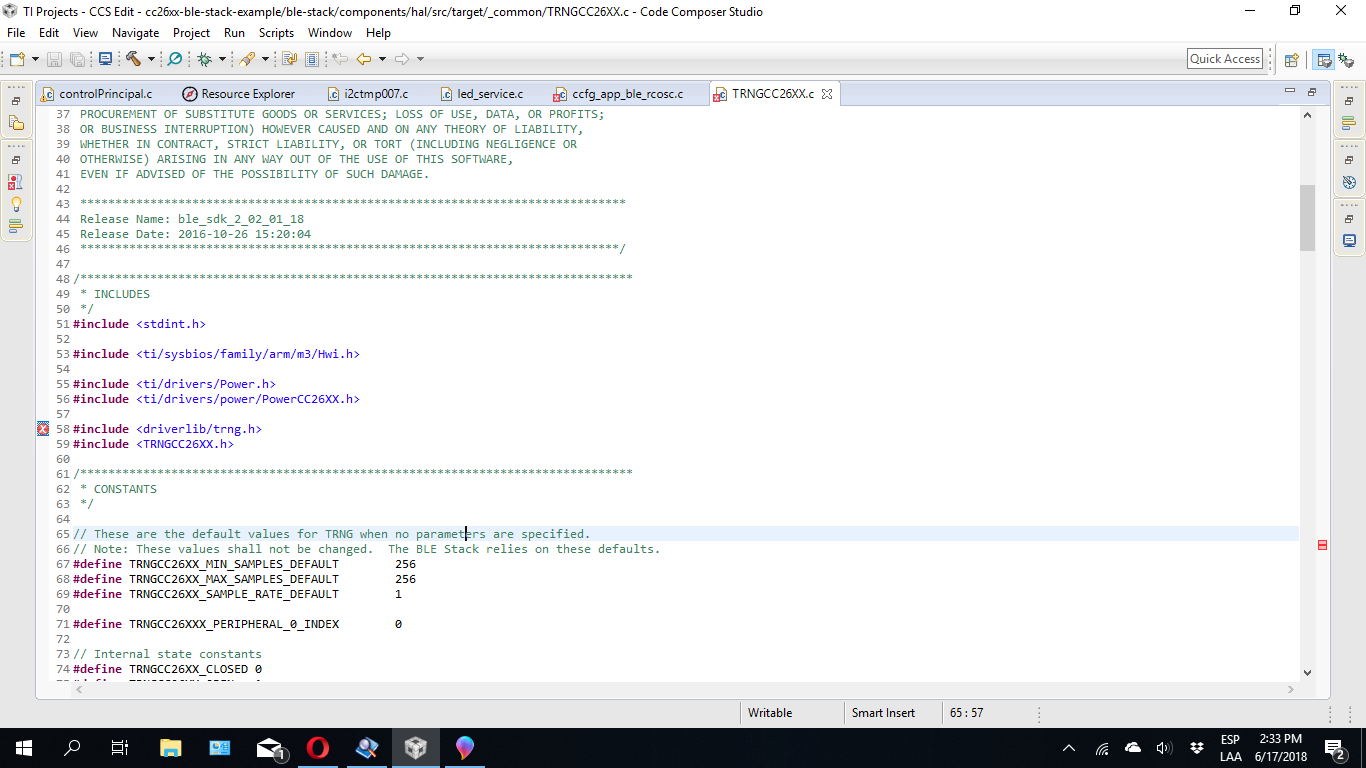Open the Console view icon in right sidebar
Viewport: 1366px width, 768px height.
coord(1349,241)
